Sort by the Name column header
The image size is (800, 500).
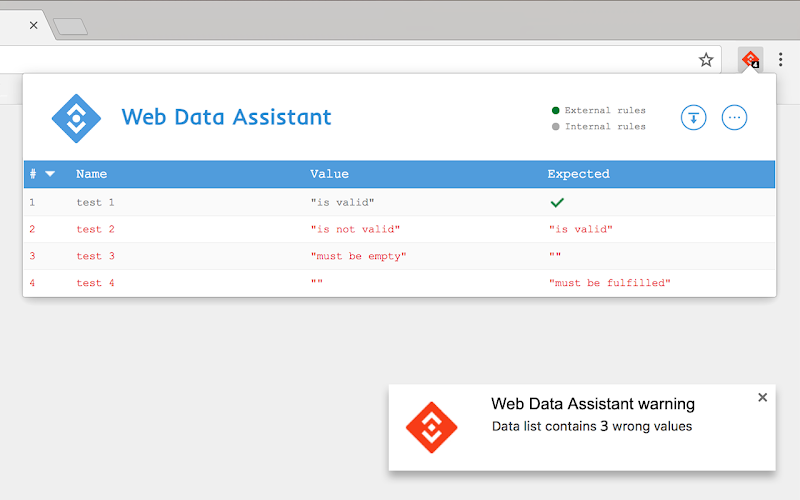(91, 174)
